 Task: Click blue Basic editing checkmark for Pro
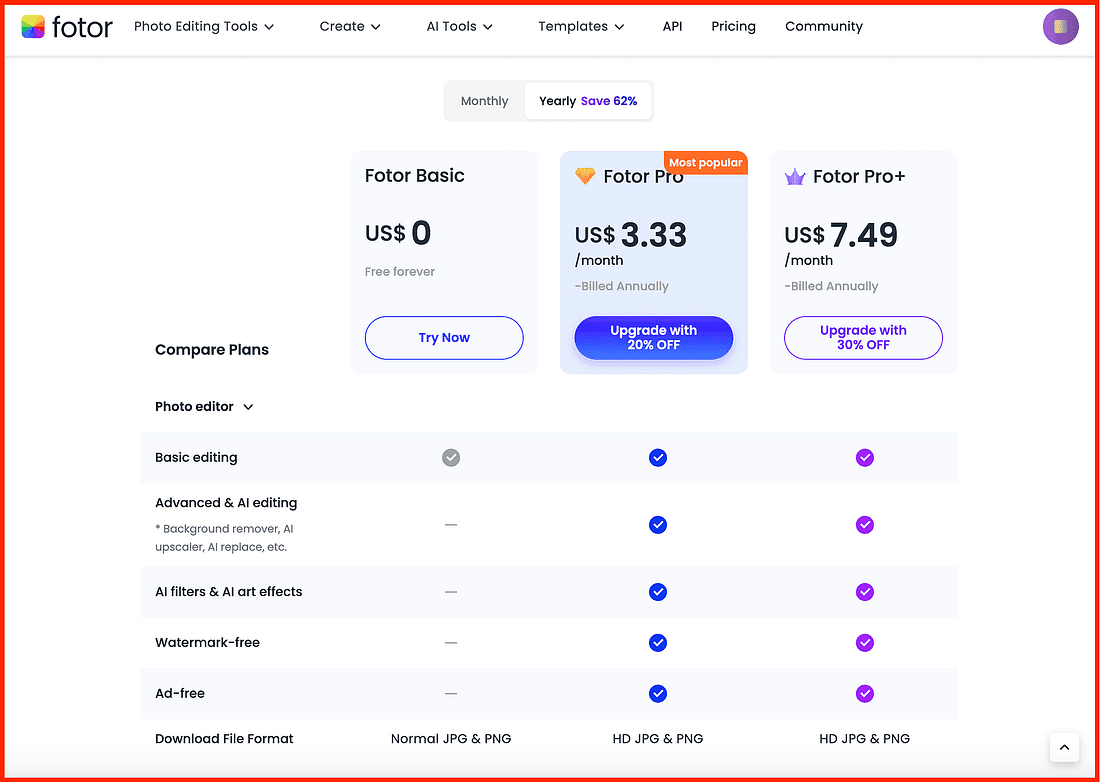pos(657,458)
